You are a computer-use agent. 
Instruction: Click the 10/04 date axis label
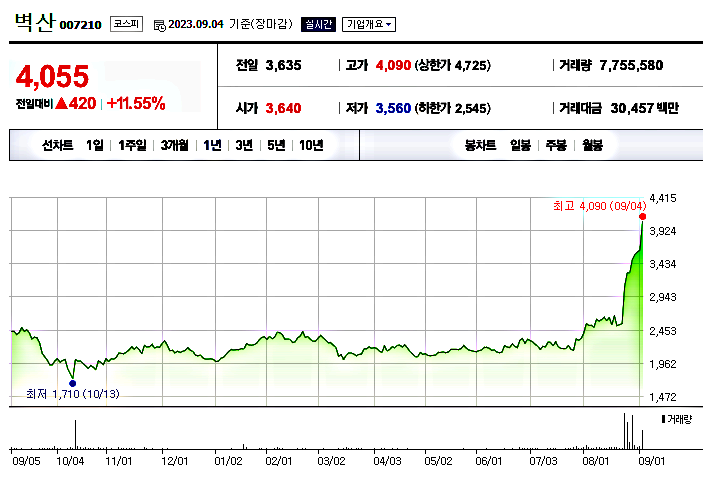point(70,461)
